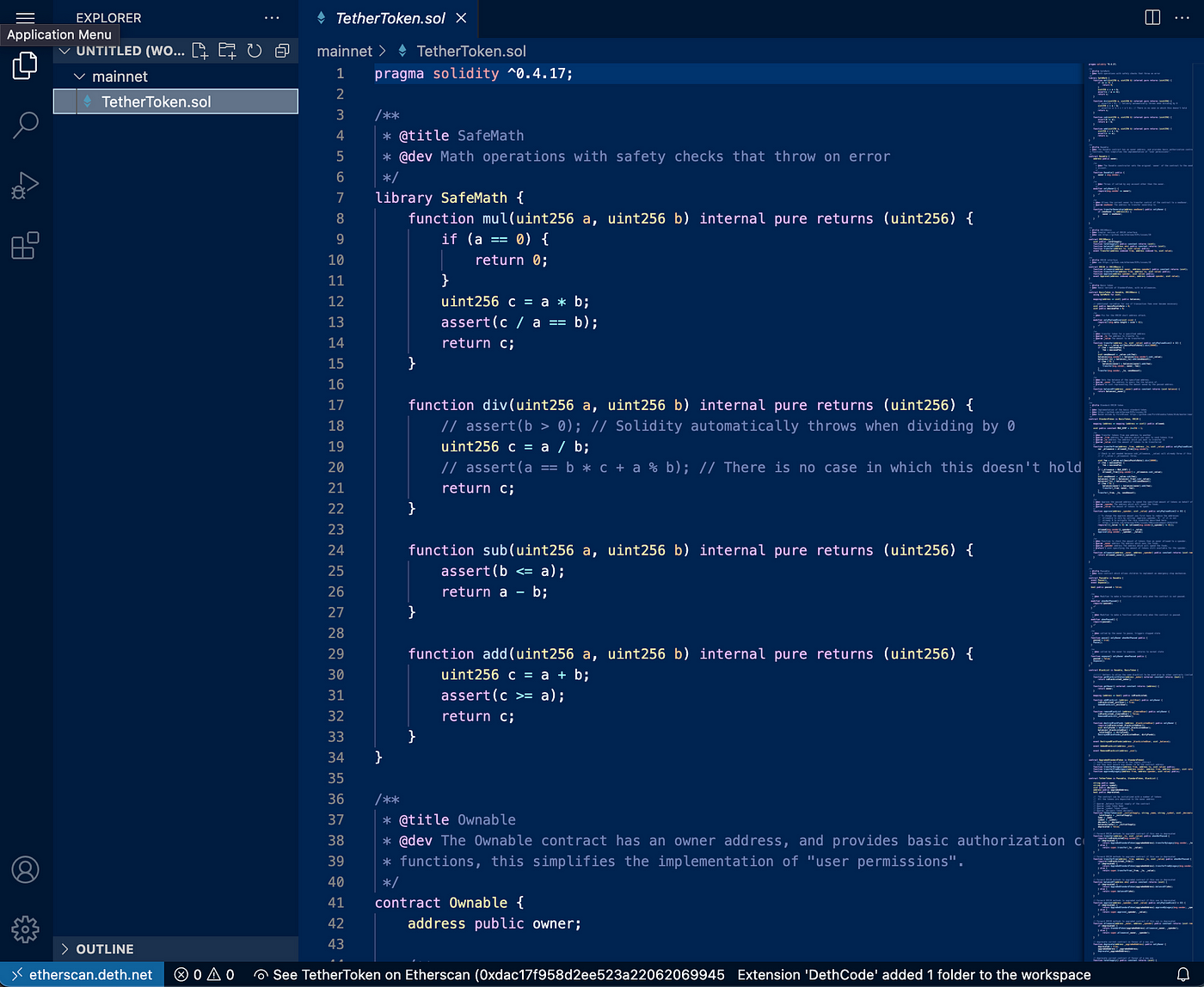
Task: Click the New File icon in Explorer
Action: [200, 51]
